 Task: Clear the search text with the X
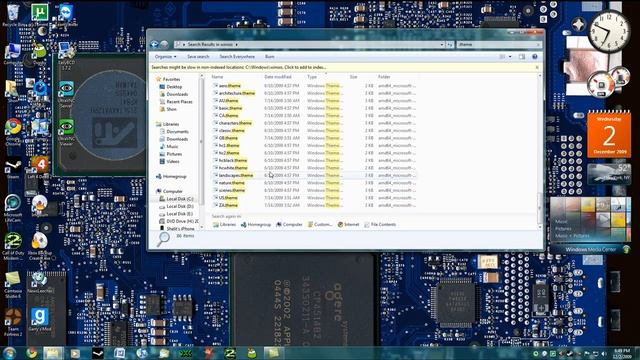[538, 44]
